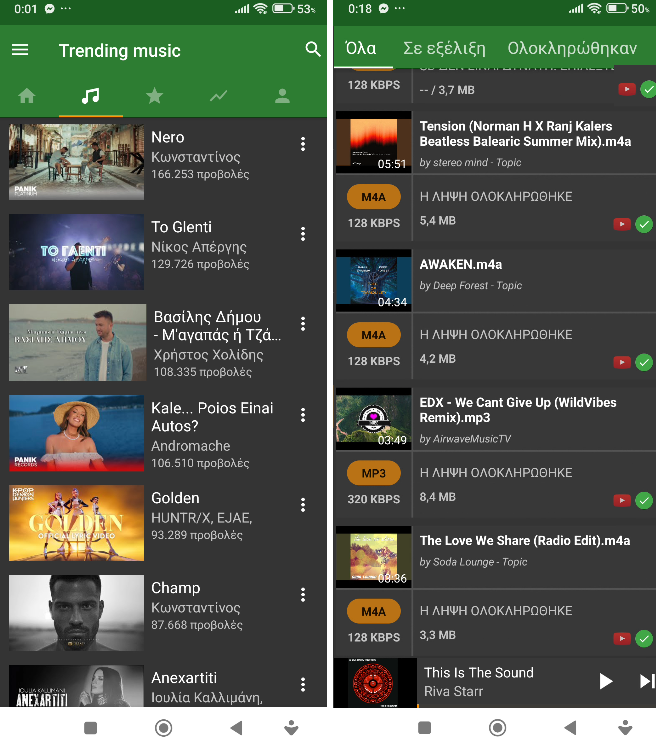The width and height of the screenshot is (656, 750).
Task: Select 'by AirwaveMusicTV' uploader text
Action: (x=465, y=439)
